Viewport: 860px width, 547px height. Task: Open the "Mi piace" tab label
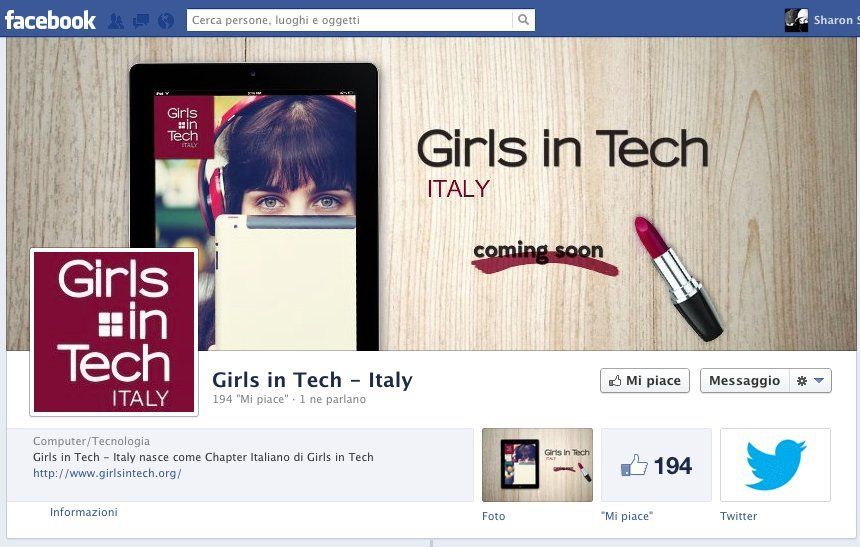pyautogui.click(x=627, y=516)
